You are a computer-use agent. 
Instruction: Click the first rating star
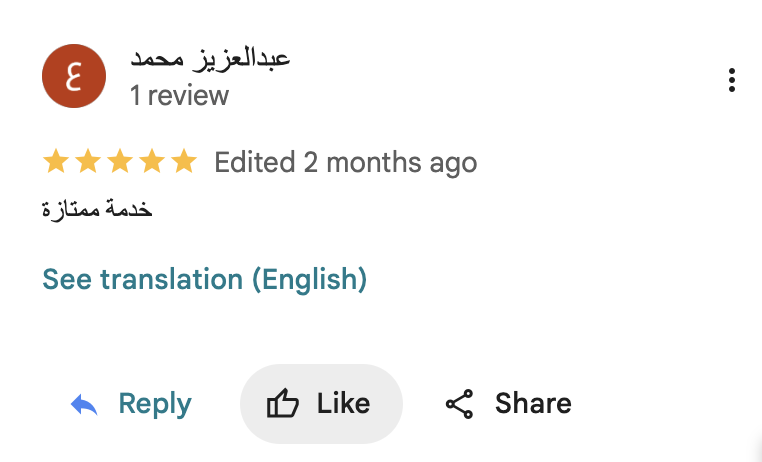click(x=56, y=162)
